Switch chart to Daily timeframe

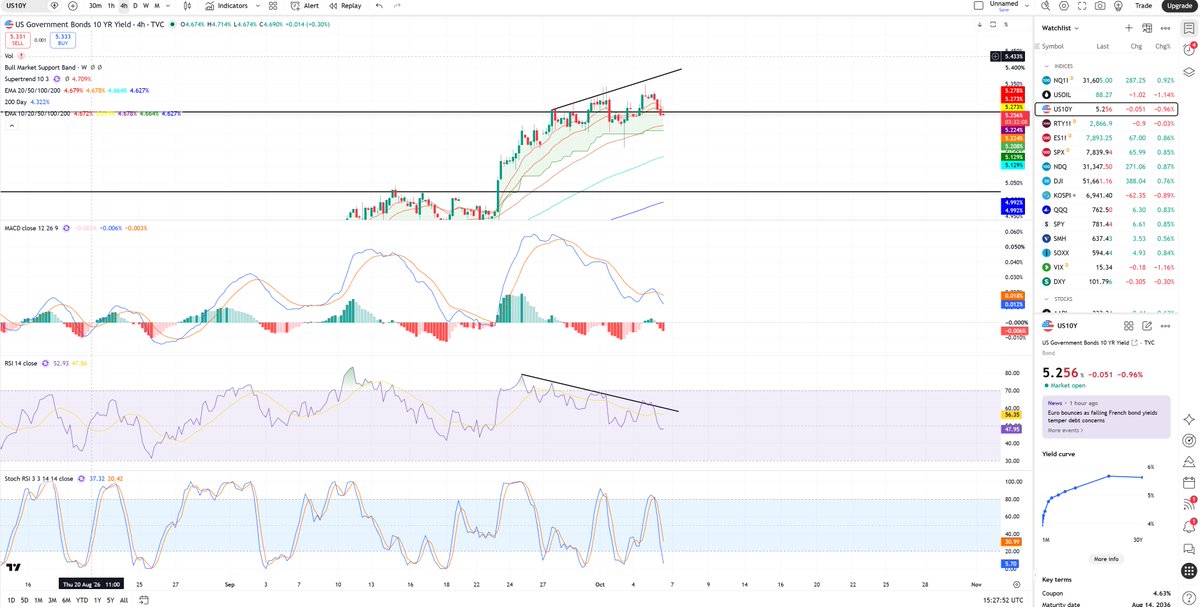coord(134,5)
